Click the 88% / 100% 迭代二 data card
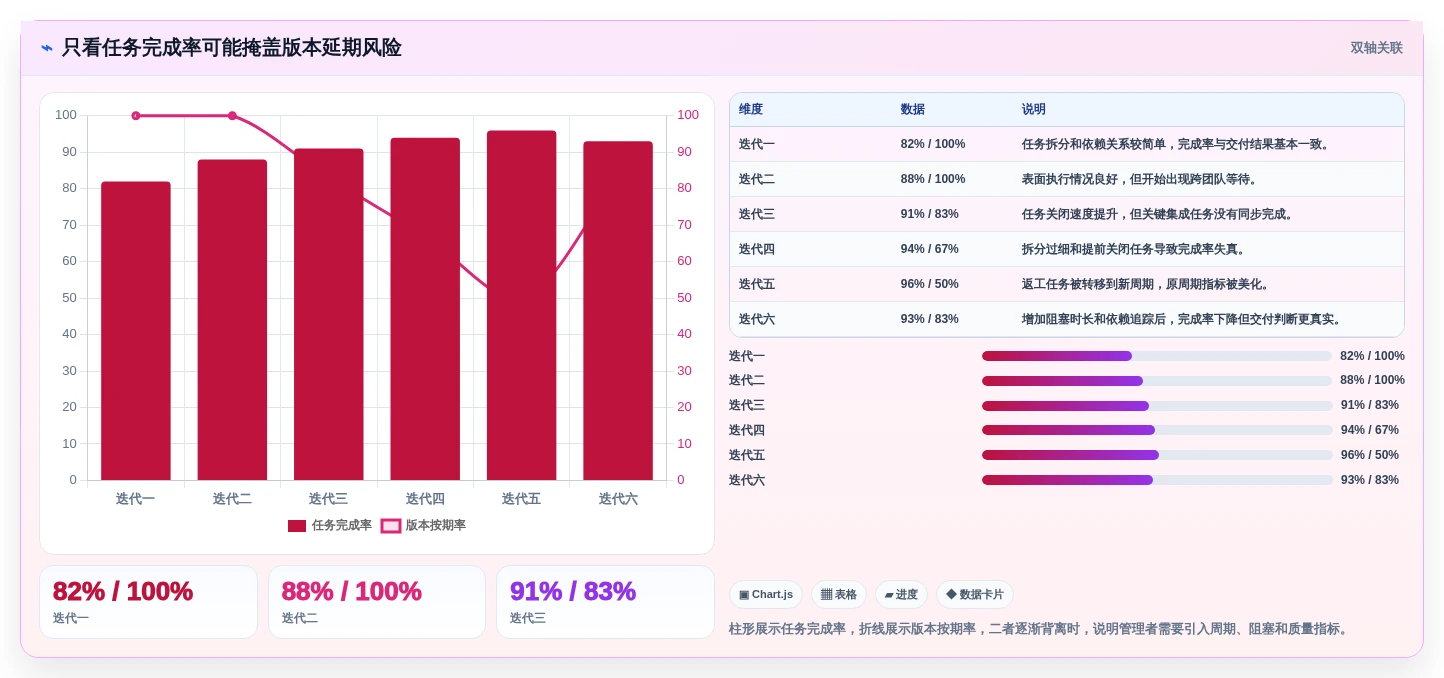The width and height of the screenshot is (1444, 678). (377, 602)
